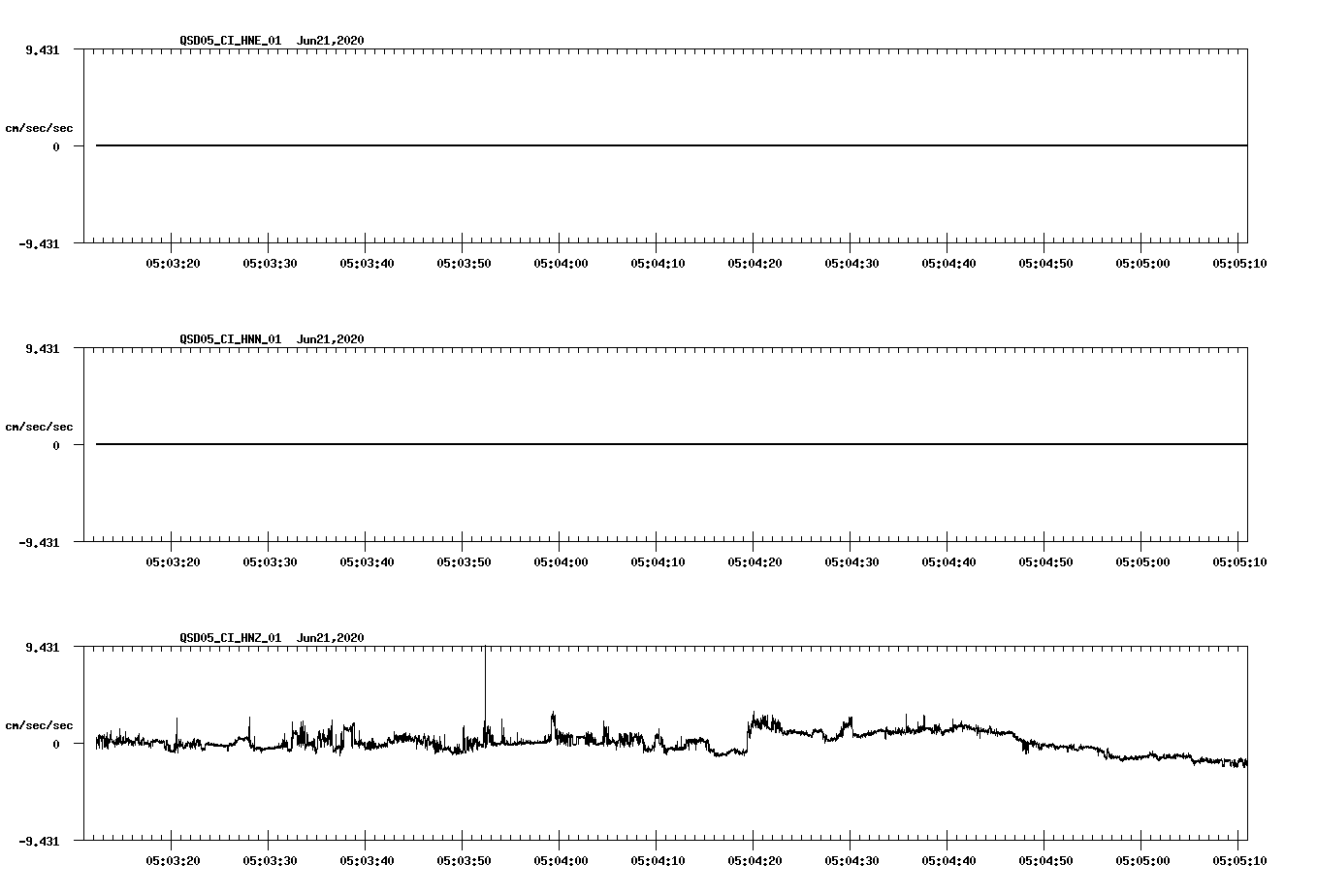The height and width of the screenshot is (896, 1317).
Task: Click the 05:04:10 time label under the HNN plot
Action: 658,562
